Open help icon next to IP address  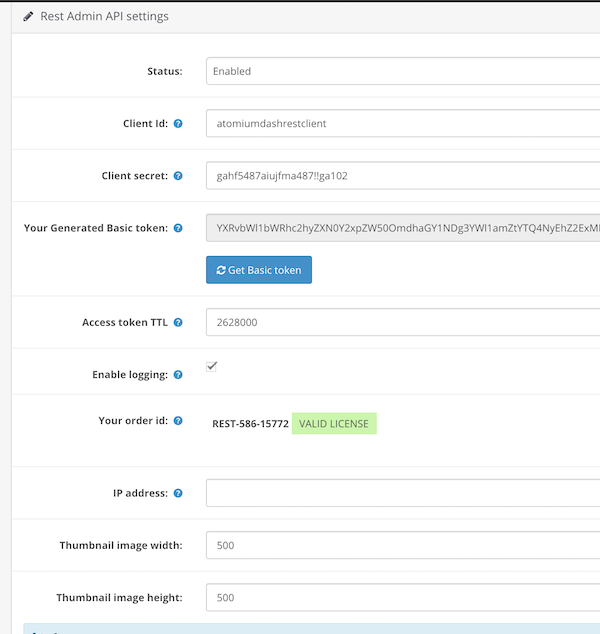click(178, 493)
